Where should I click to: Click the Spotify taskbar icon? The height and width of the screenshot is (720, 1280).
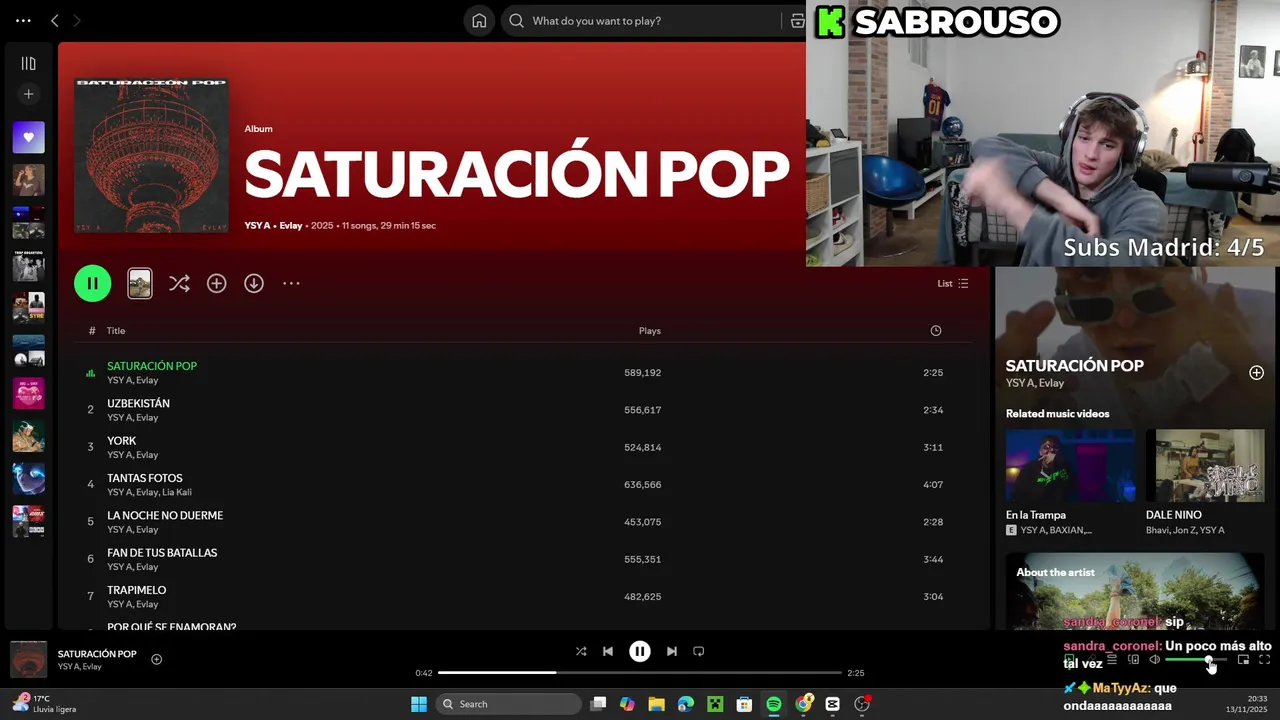click(x=774, y=704)
